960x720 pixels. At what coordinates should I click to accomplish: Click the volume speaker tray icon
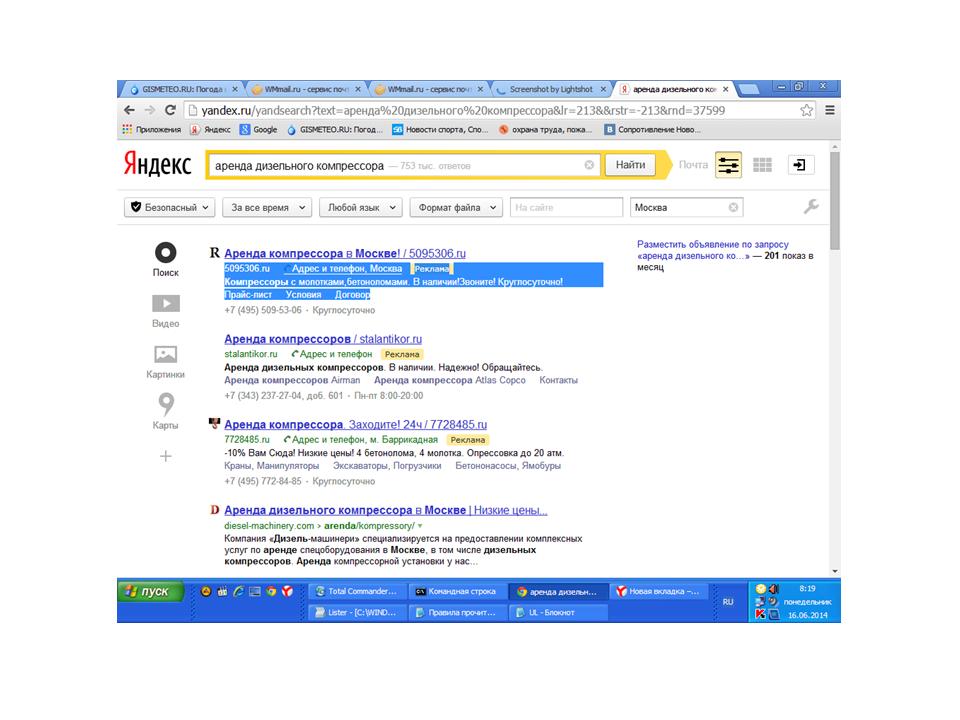click(x=773, y=588)
